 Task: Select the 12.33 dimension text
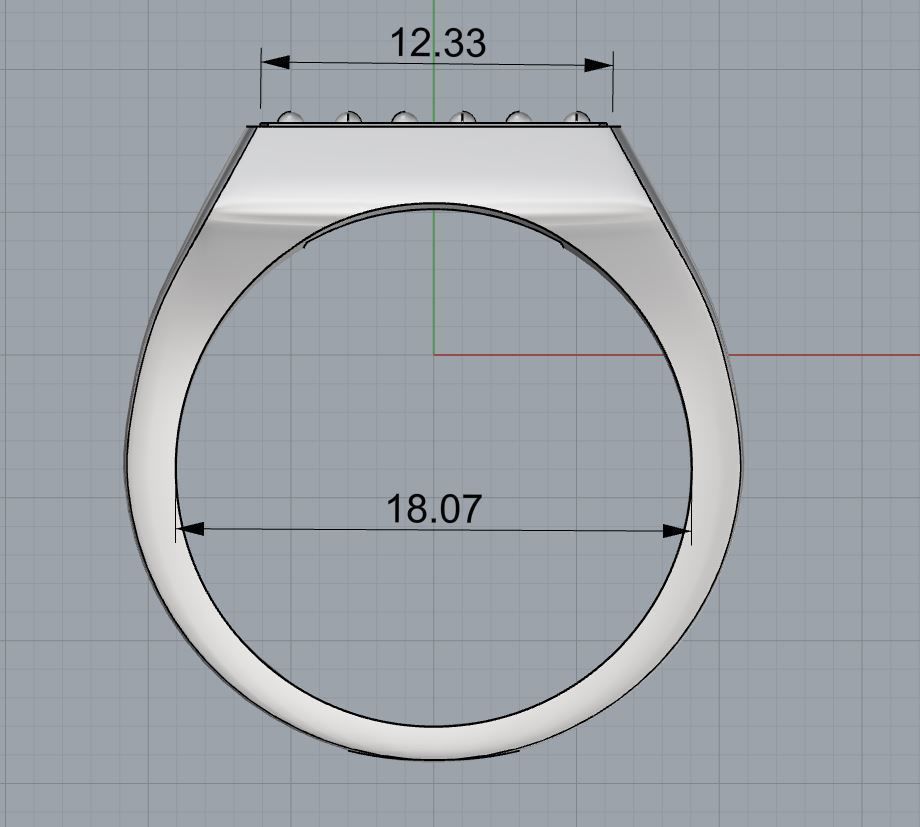438,43
